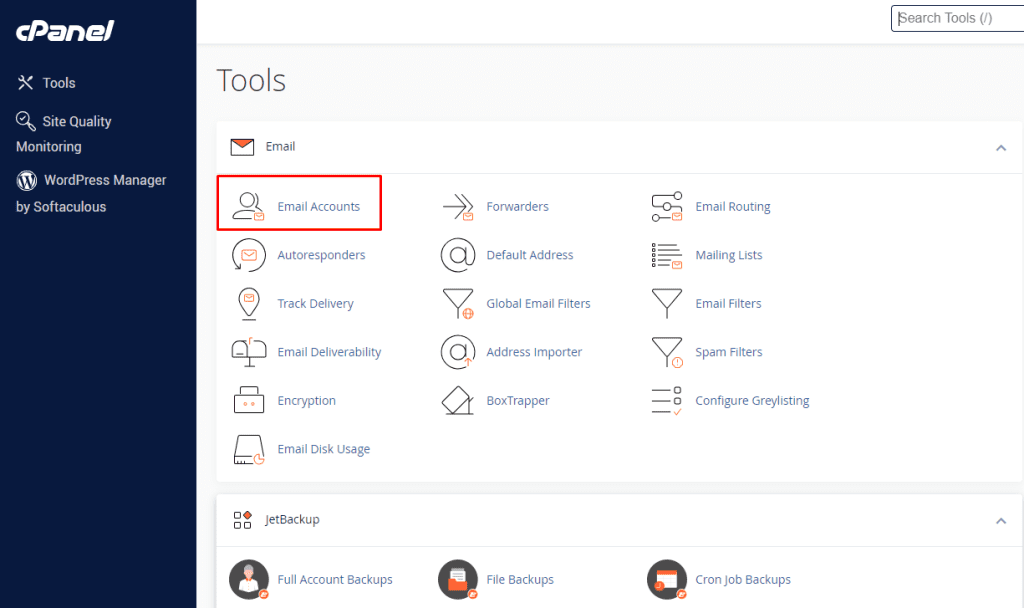Collapse the JetBackup section chevron

[1000, 521]
